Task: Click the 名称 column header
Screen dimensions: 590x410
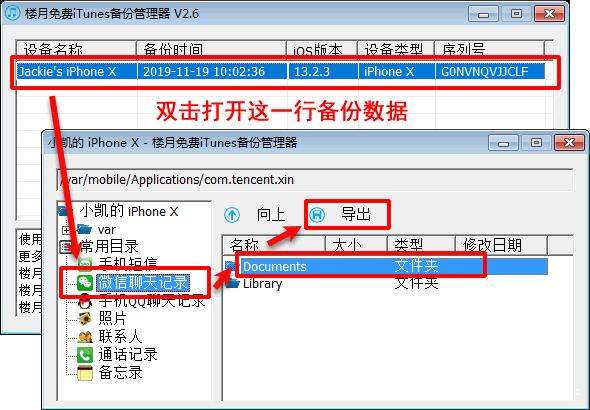Action: pyautogui.click(x=274, y=245)
